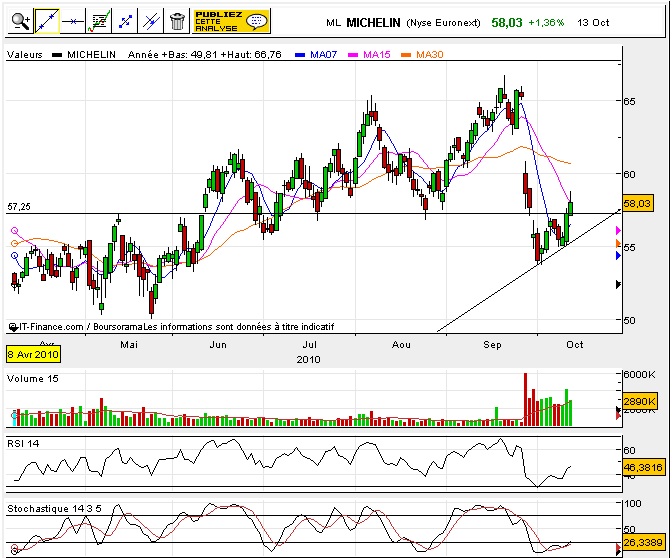
Task: Activate the trend line drawing tool
Action: pyautogui.click(x=46, y=21)
